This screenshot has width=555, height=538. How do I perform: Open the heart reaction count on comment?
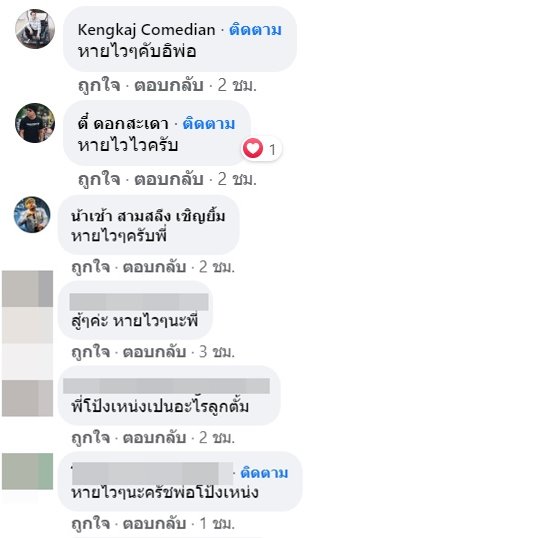[x=261, y=148]
